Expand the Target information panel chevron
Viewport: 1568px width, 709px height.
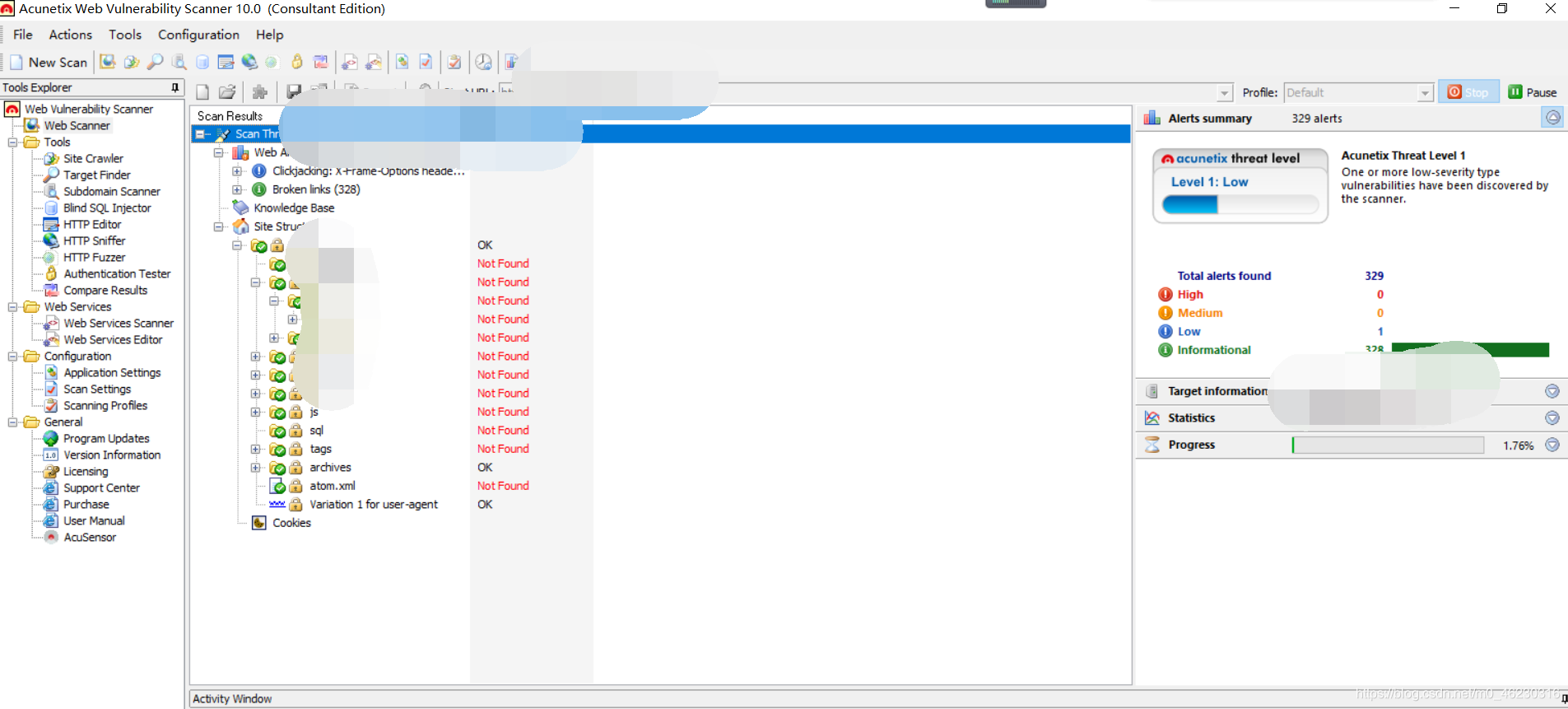click(x=1552, y=391)
